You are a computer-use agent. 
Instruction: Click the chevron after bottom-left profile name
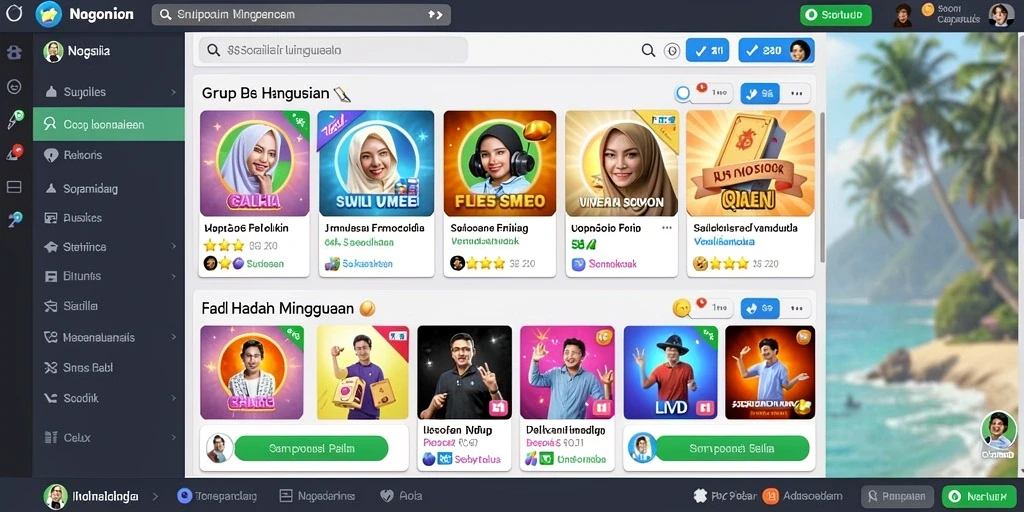click(155, 497)
